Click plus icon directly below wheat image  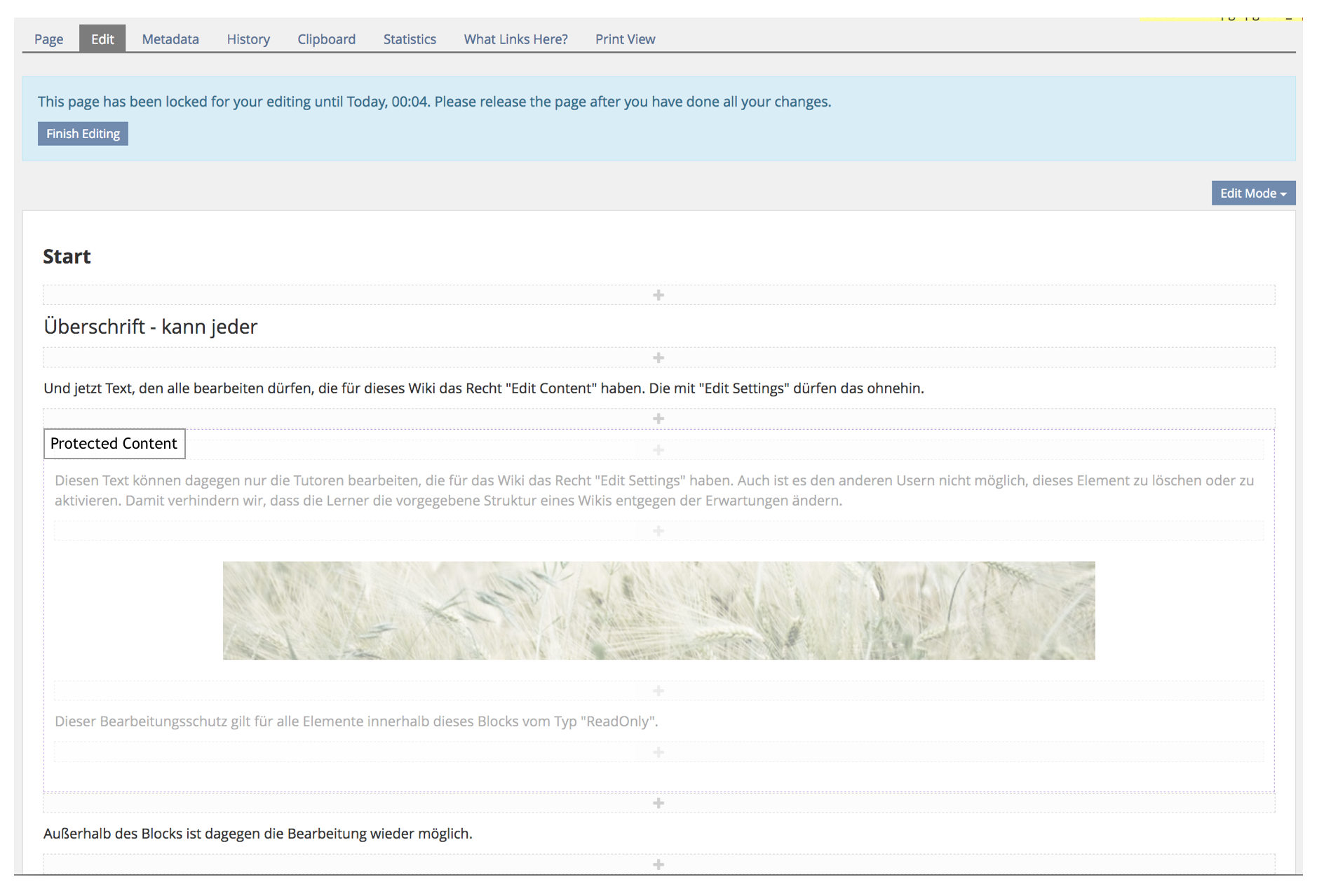click(658, 691)
